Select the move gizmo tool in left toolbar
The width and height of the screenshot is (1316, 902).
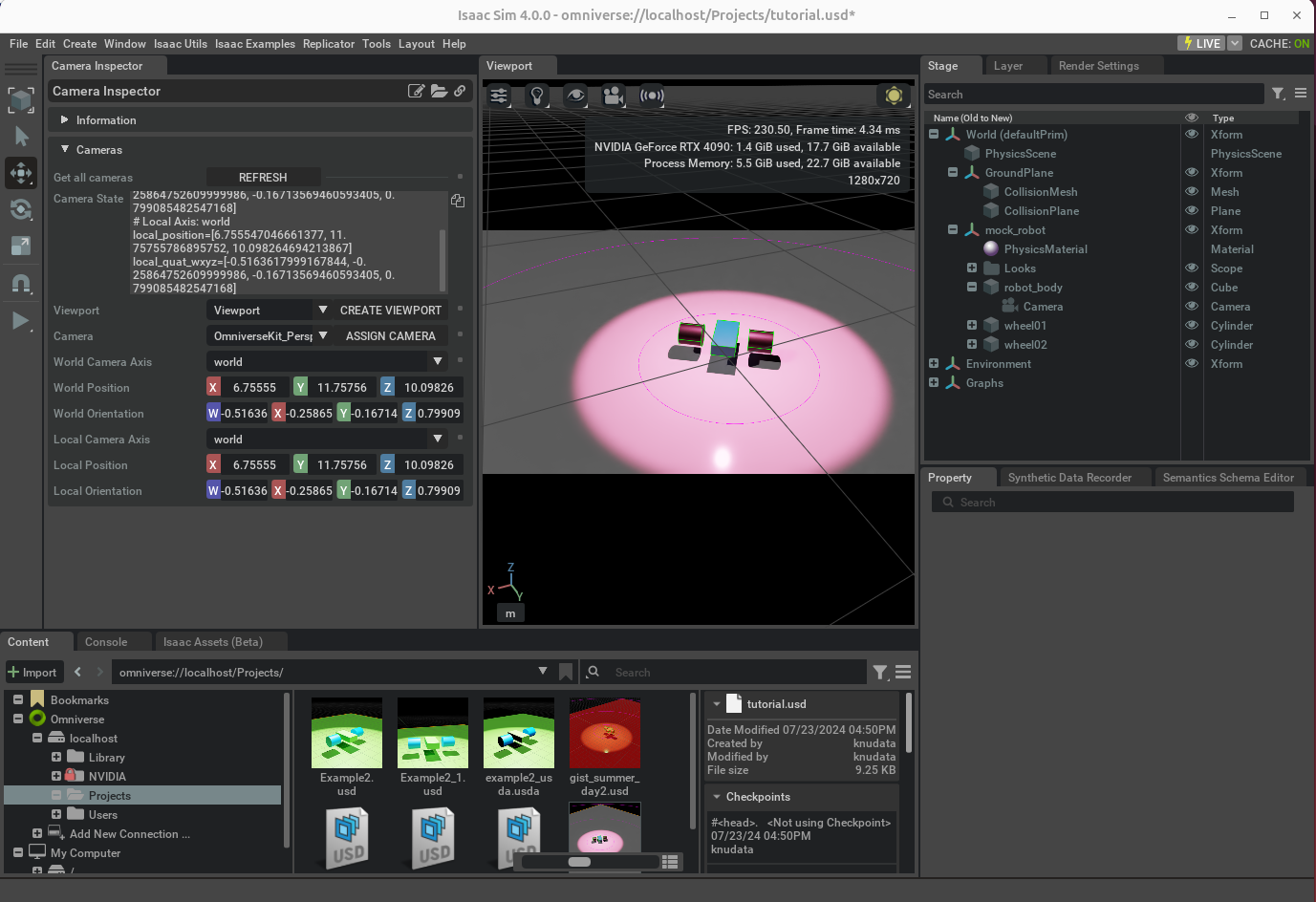pos(21,173)
